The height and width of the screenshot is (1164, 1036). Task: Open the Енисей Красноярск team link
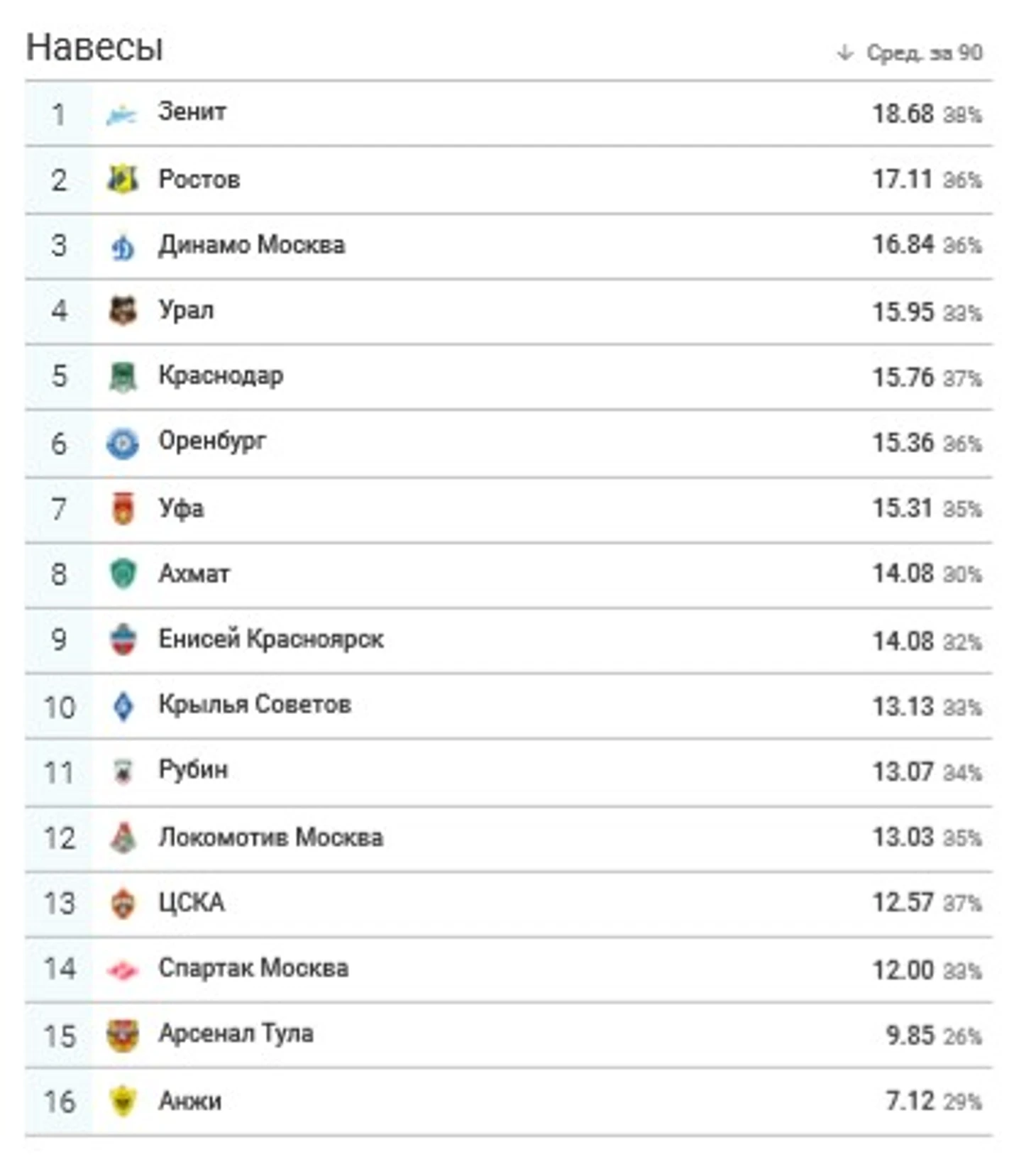tap(270, 639)
